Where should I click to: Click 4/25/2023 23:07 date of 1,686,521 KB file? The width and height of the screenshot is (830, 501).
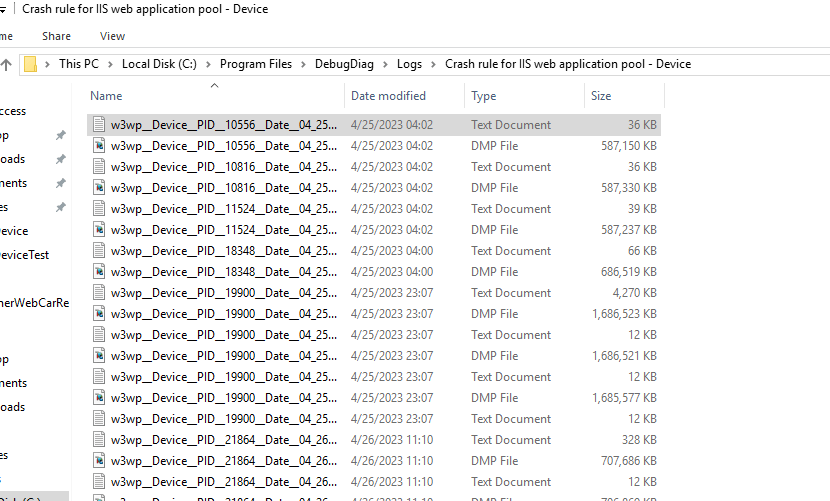[392, 356]
